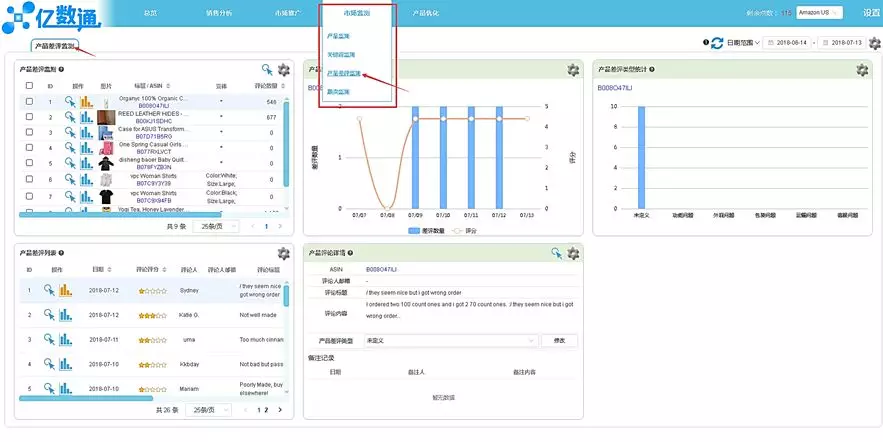
Task: Click the magnifier cursor icon in the 产品评论详情 header
Action: coord(556,253)
